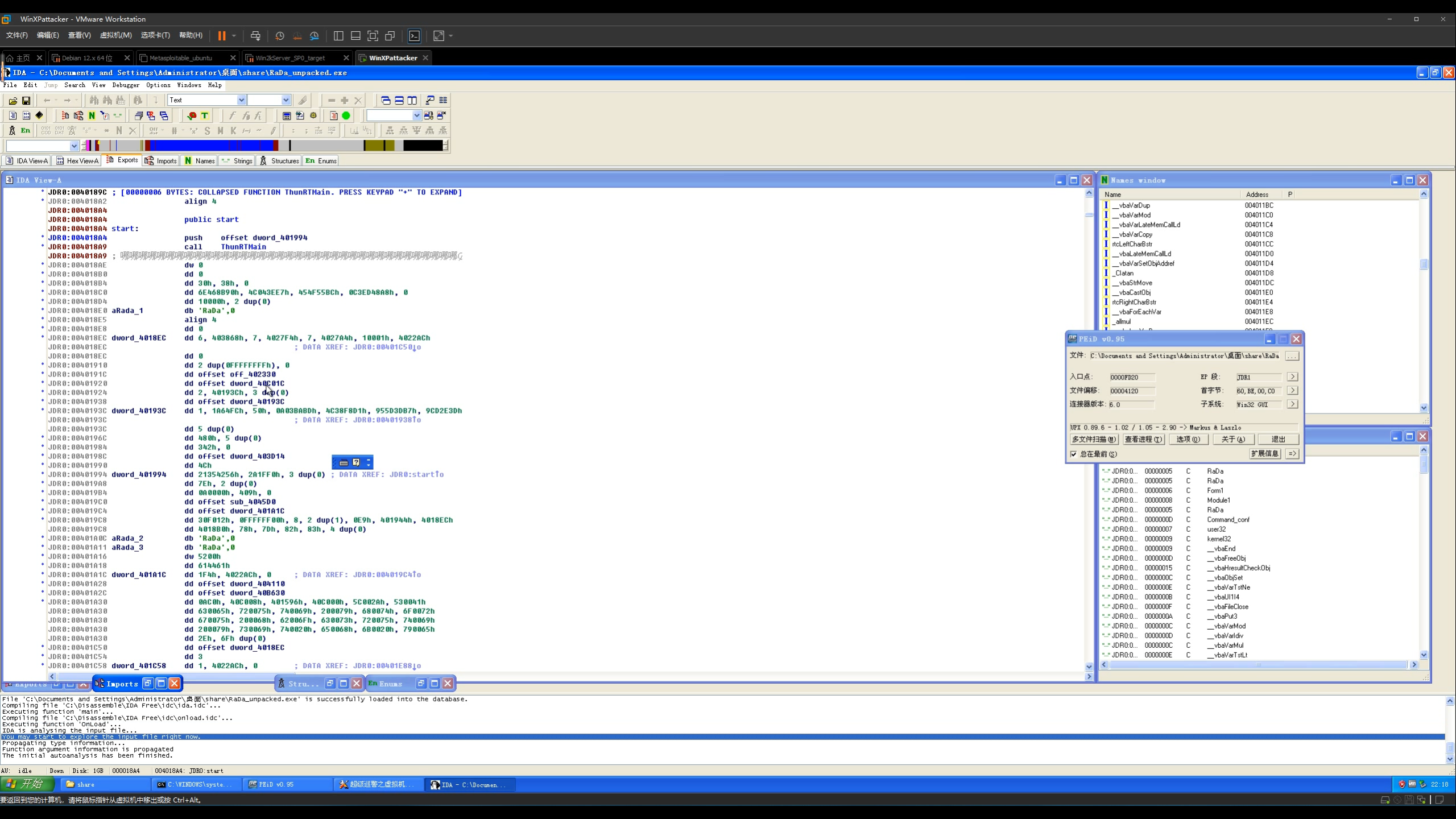Image resolution: width=1456 pixels, height=819 pixels.
Task: Click the save database floppy icon
Action: 26,101
